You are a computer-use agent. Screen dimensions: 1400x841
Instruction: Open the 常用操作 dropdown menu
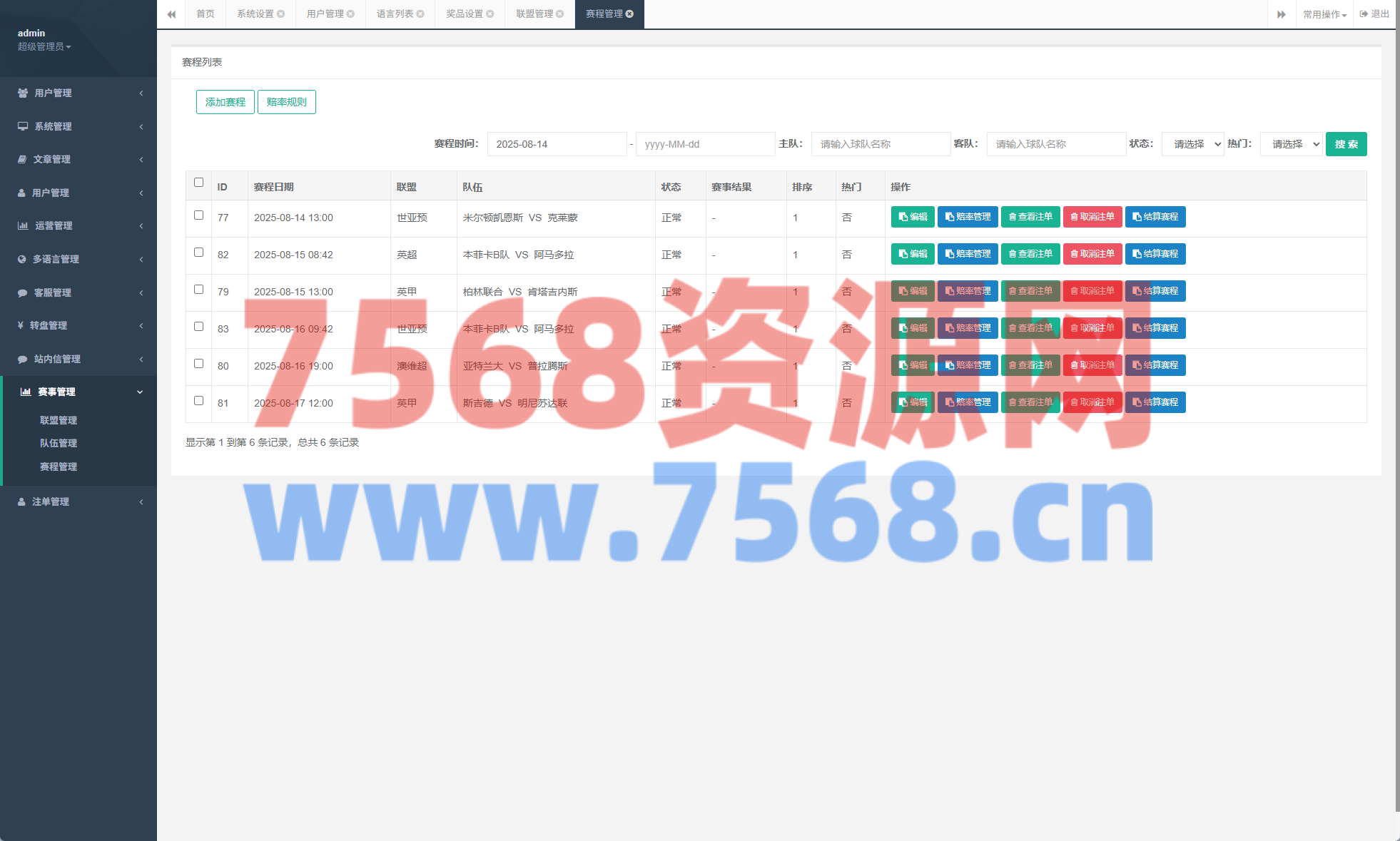click(x=1324, y=14)
